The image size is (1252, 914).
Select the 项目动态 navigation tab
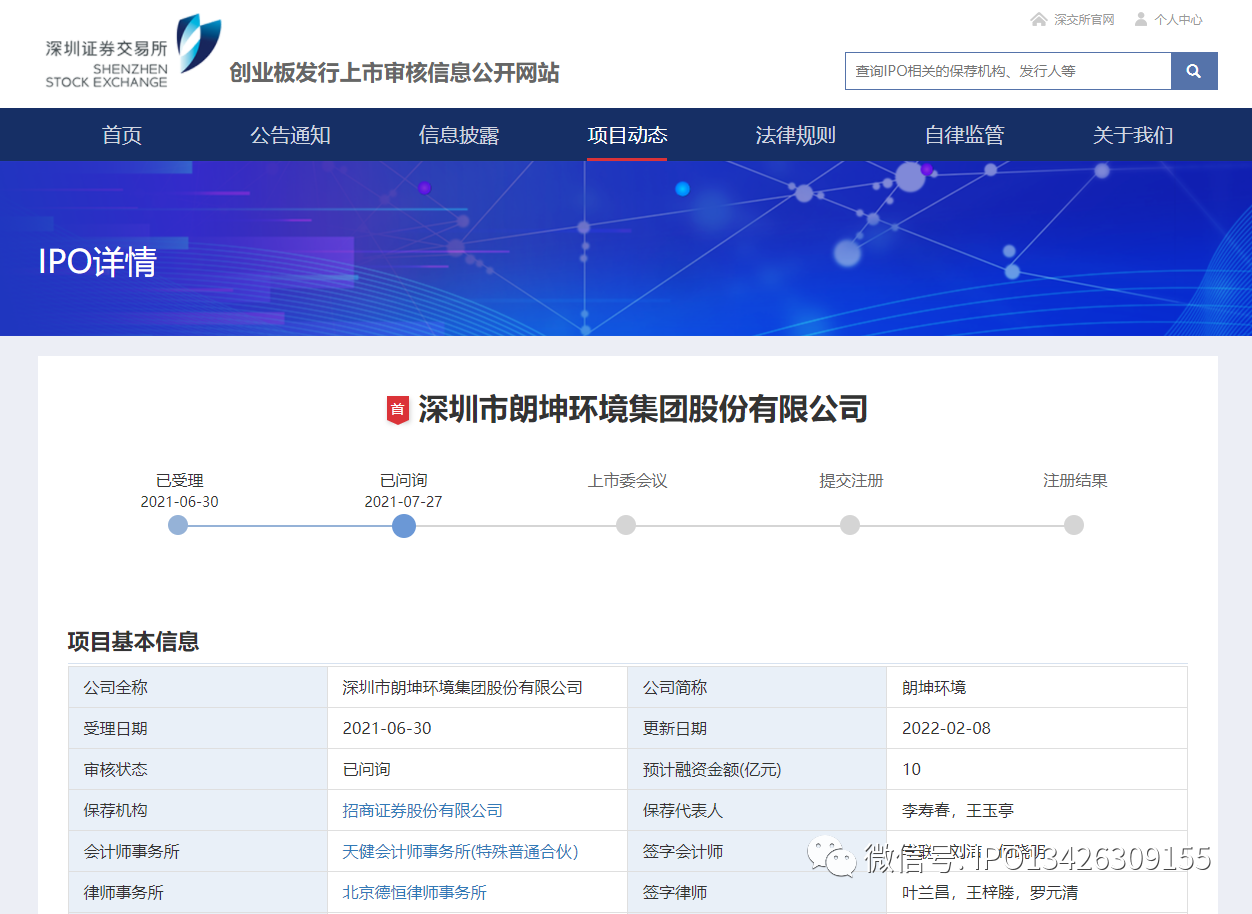(x=627, y=135)
